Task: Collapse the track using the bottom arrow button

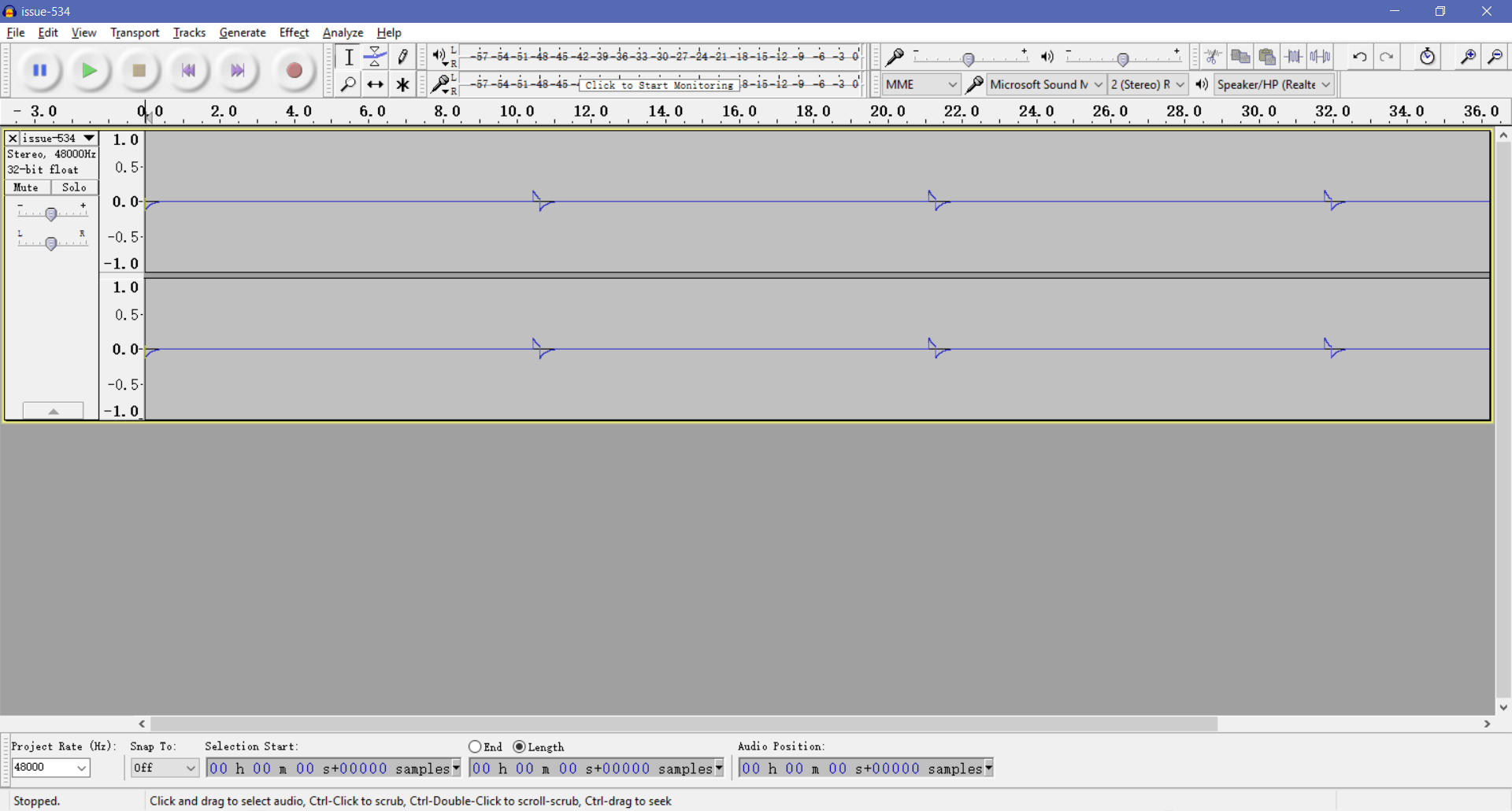Action: (53, 411)
